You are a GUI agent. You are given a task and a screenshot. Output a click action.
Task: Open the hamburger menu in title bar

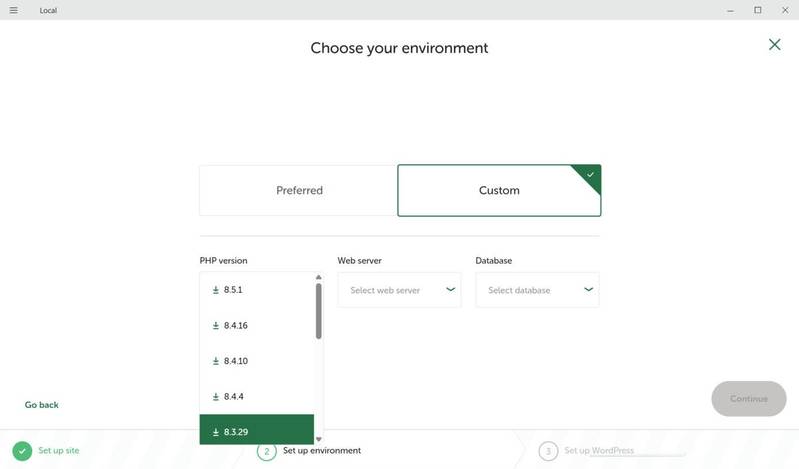(x=14, y=10)
